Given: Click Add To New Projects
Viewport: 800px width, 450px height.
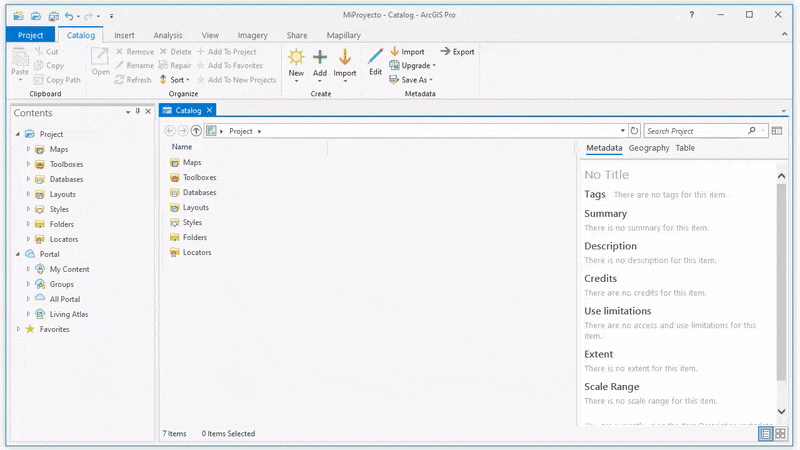Looking at the screenshot, I should (x=237, y=80).
